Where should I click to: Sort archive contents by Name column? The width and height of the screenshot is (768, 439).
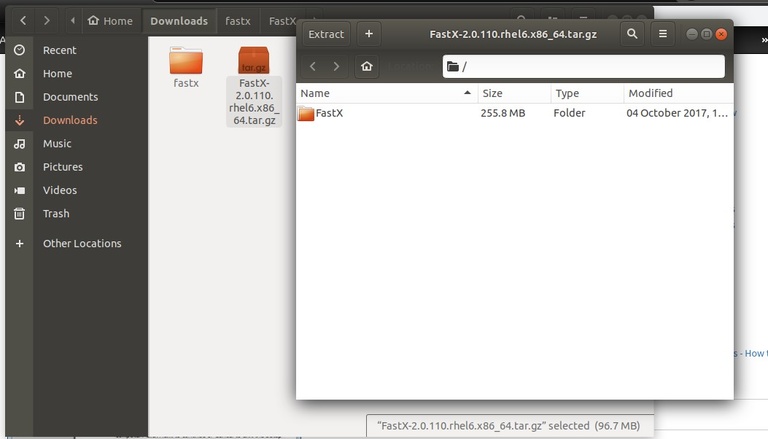click(386, 93)
